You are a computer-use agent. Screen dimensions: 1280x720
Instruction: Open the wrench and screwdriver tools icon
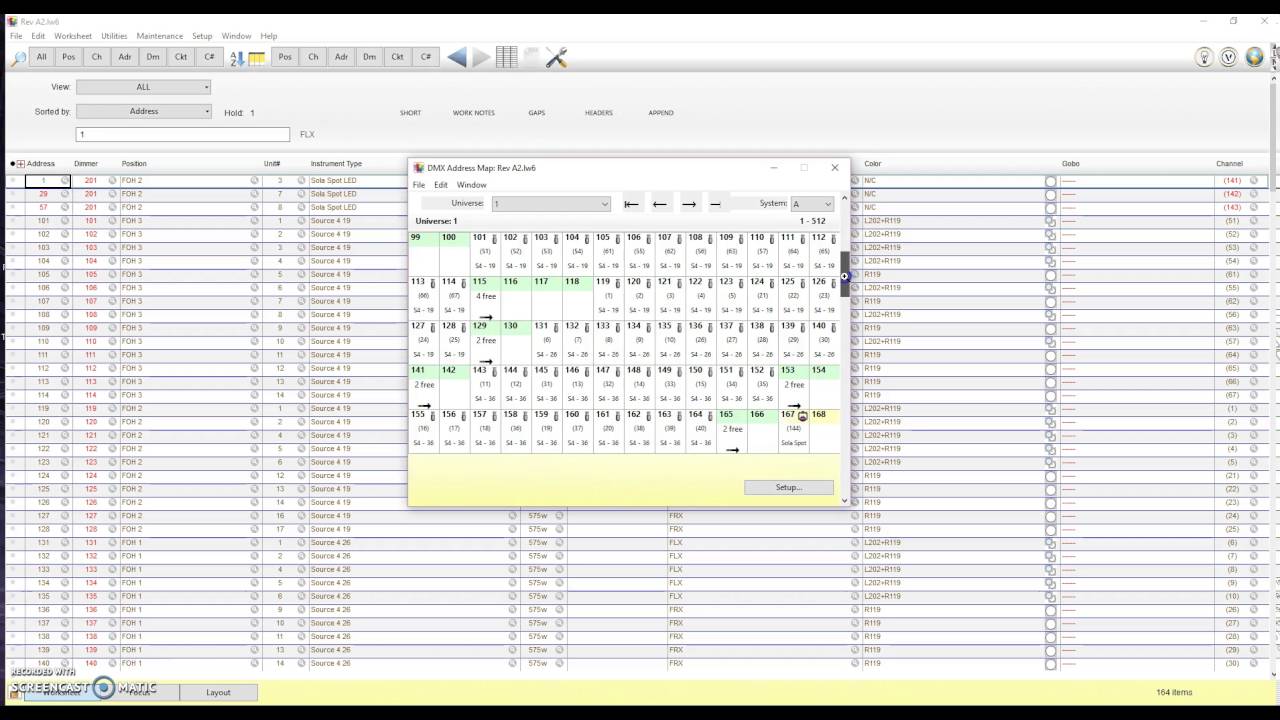[x=557, y=58]
